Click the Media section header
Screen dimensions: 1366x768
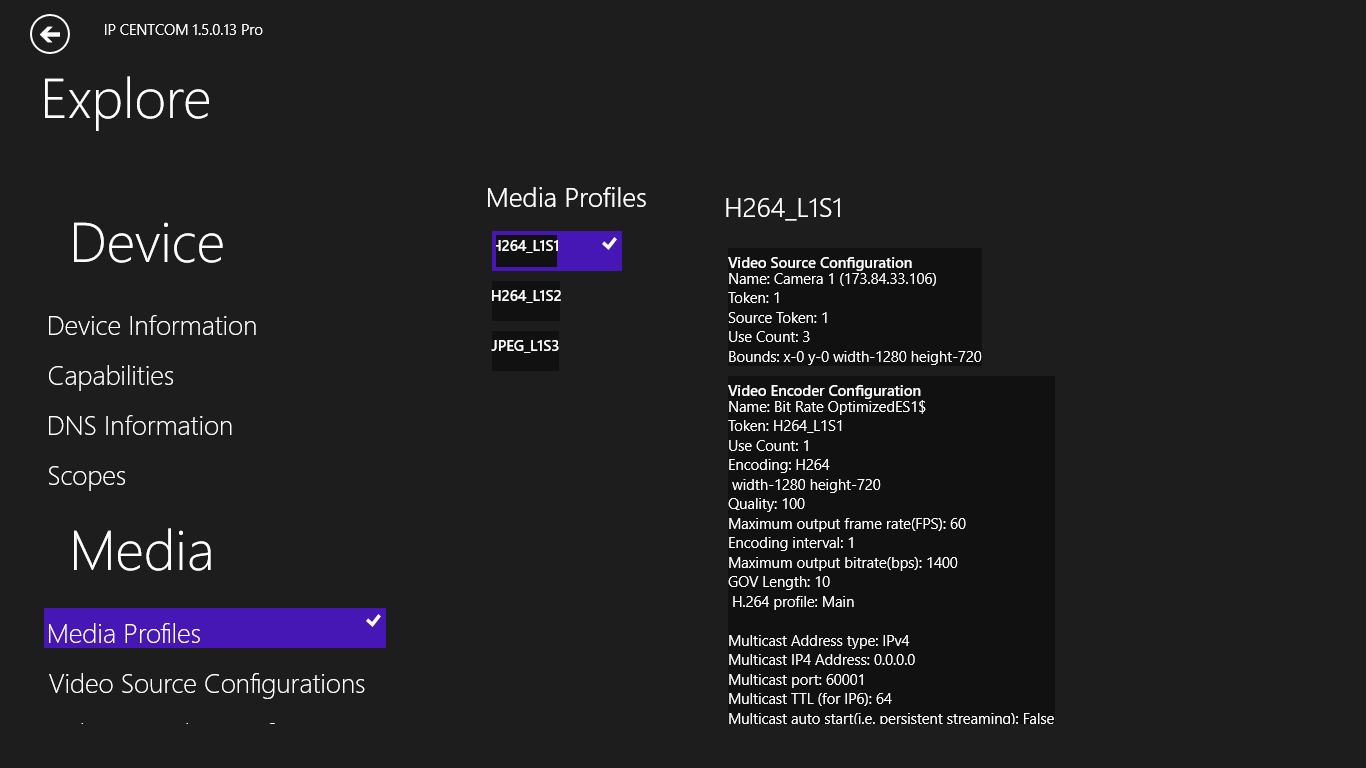[142, 551]
